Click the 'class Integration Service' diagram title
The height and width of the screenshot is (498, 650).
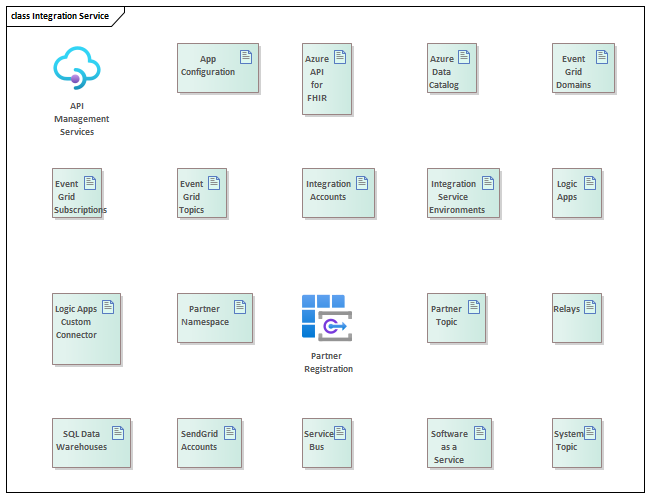pyautogui.click(x=60, y=16)
